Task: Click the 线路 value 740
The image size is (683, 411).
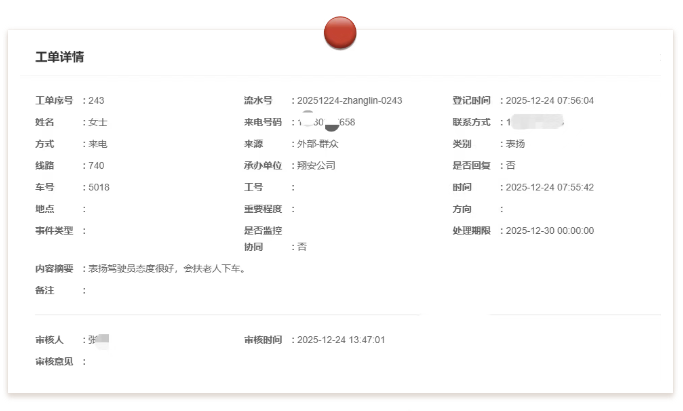Action: 96,166
